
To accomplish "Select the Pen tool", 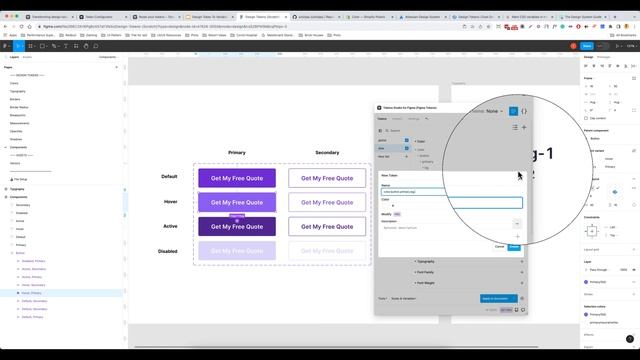I will point(54,46).
